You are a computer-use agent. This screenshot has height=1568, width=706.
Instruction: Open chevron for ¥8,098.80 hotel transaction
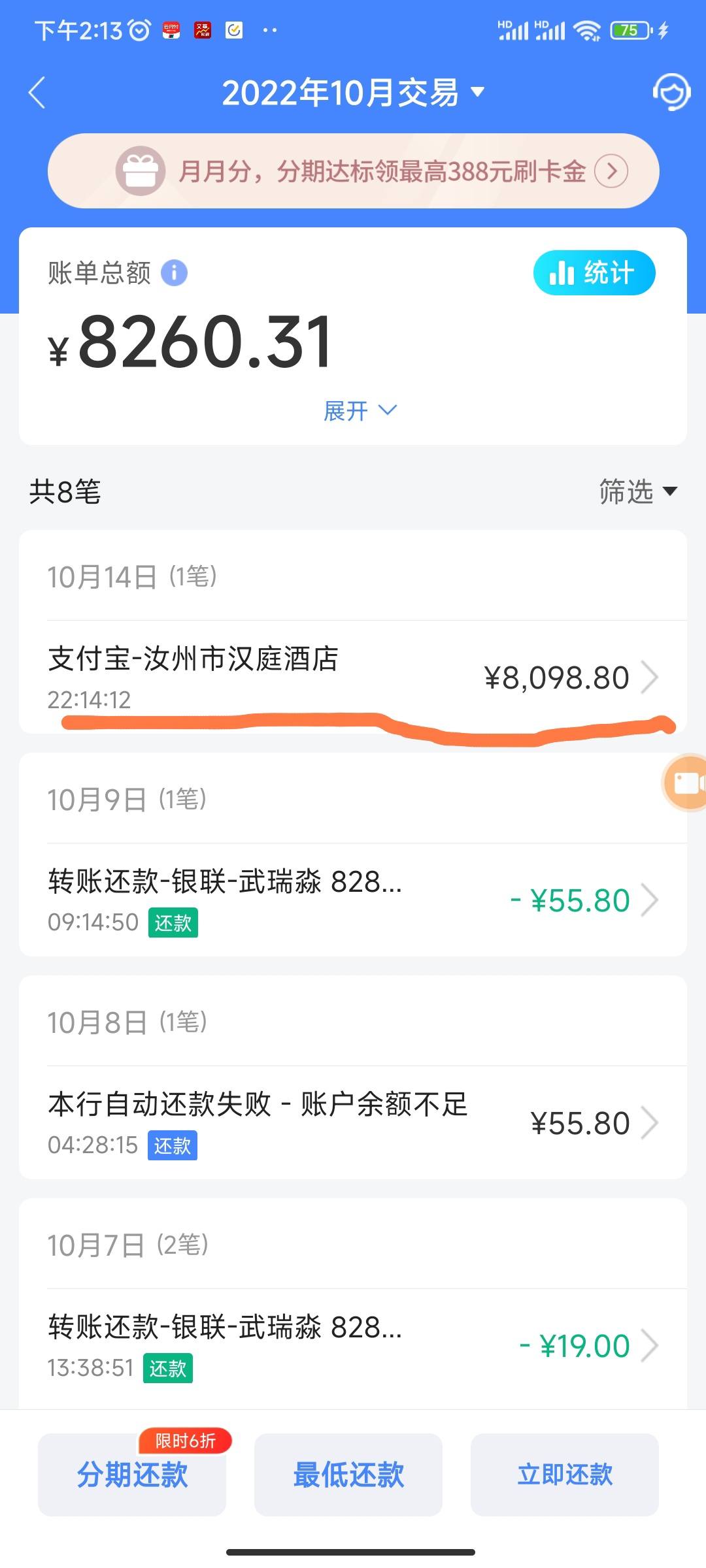pos(650,678)
